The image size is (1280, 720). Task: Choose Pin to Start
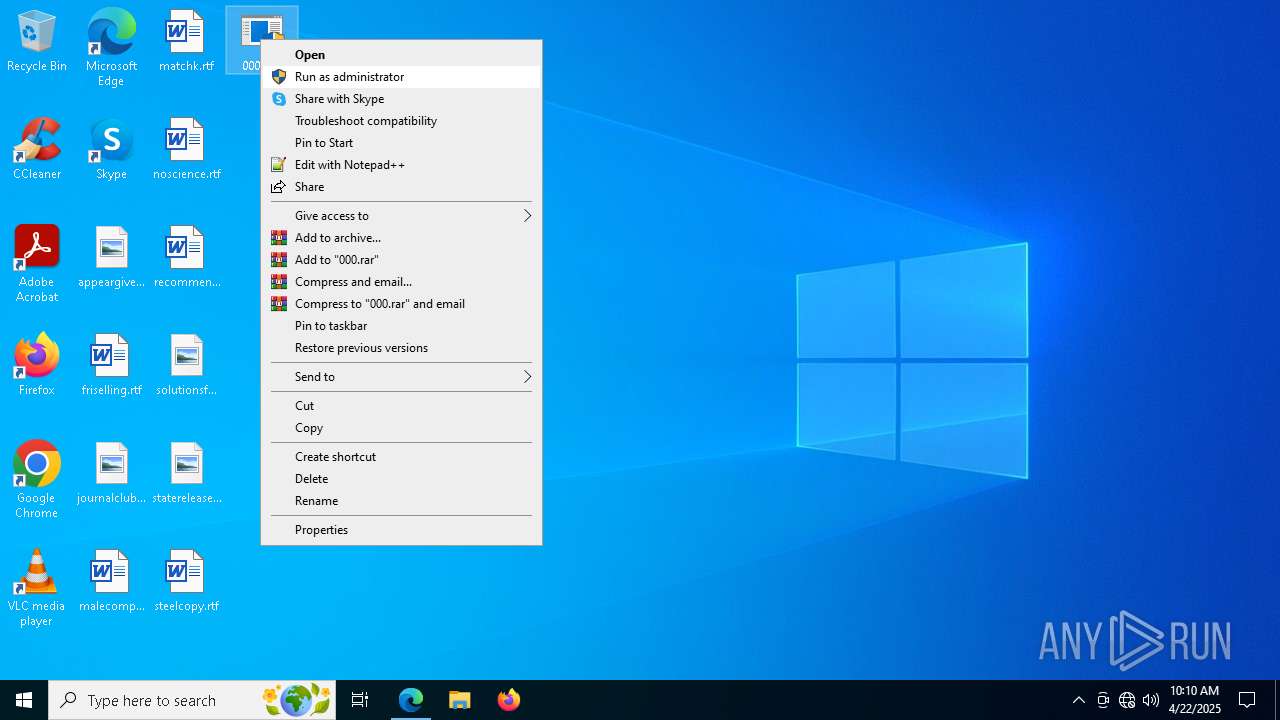pos(401,143)
